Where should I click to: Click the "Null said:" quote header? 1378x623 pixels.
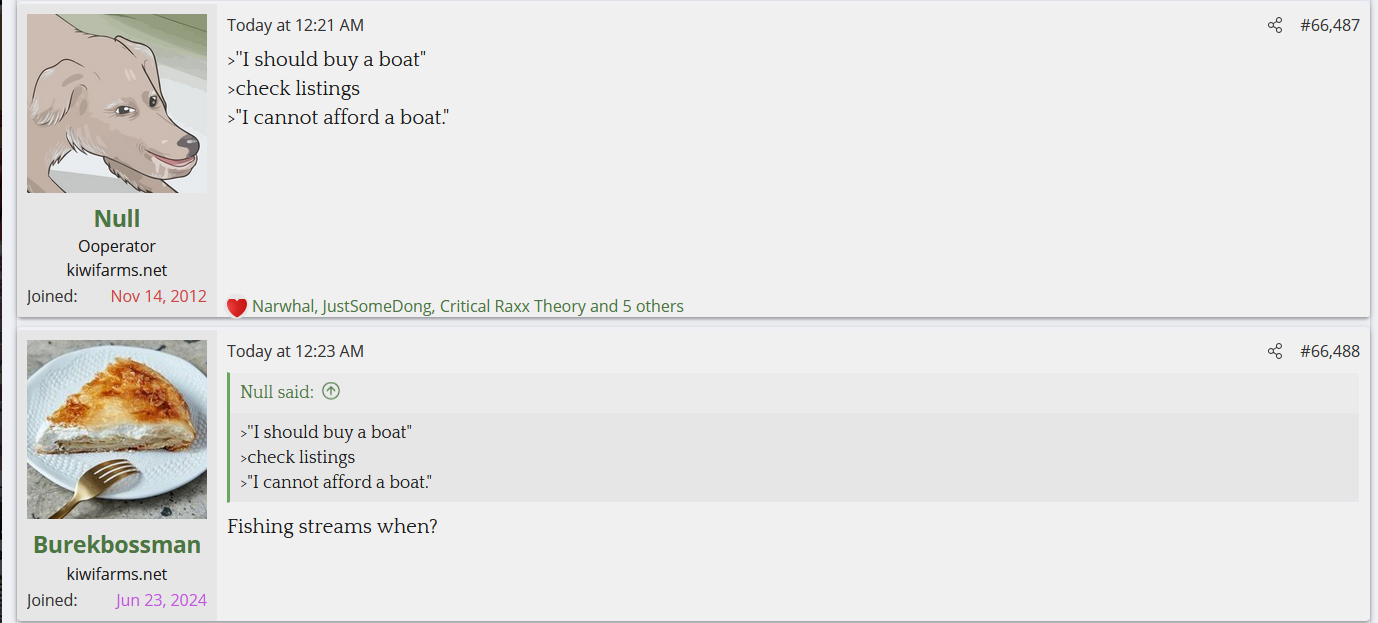click(277, 392)
